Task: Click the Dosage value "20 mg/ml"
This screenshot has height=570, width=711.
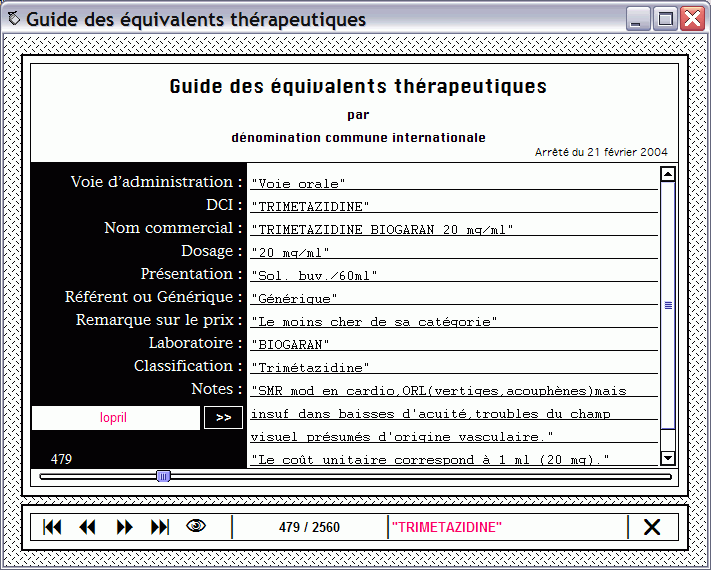Action: click(454, 252)
